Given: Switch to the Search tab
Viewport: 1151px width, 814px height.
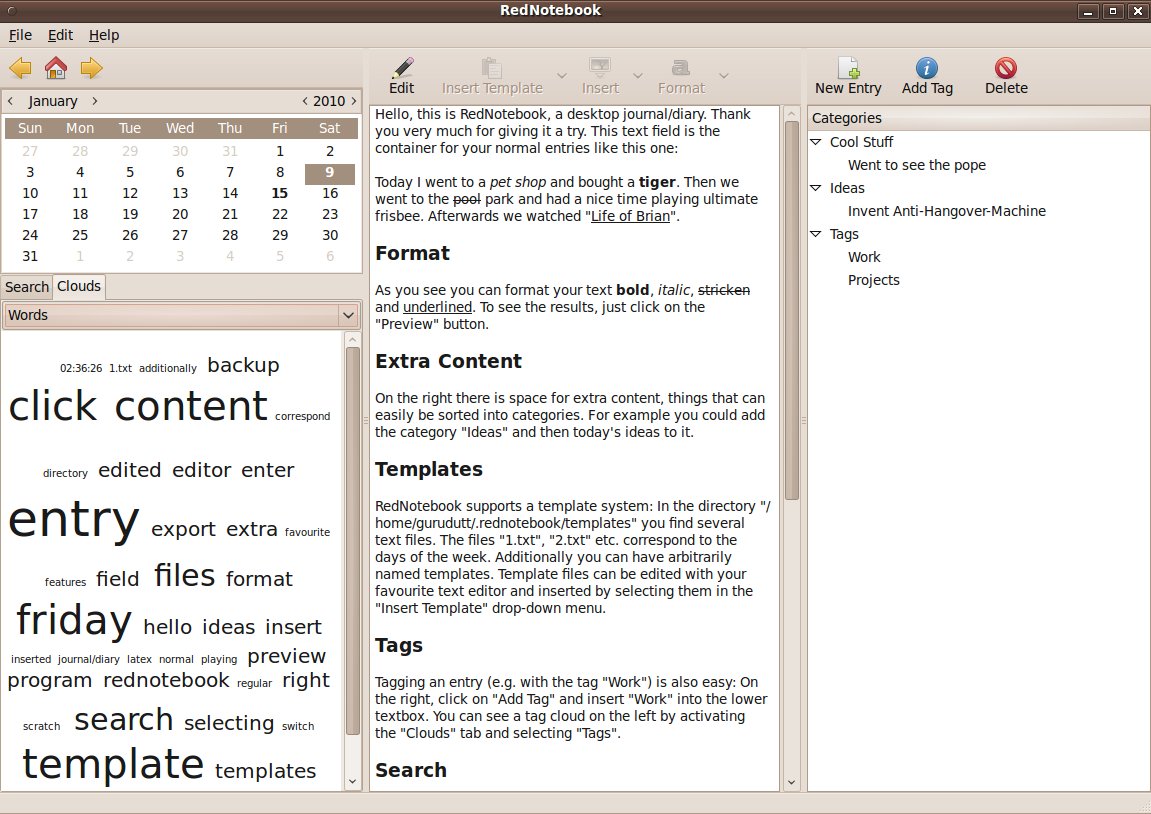Looking at the screenshot, I should (27, 287).
